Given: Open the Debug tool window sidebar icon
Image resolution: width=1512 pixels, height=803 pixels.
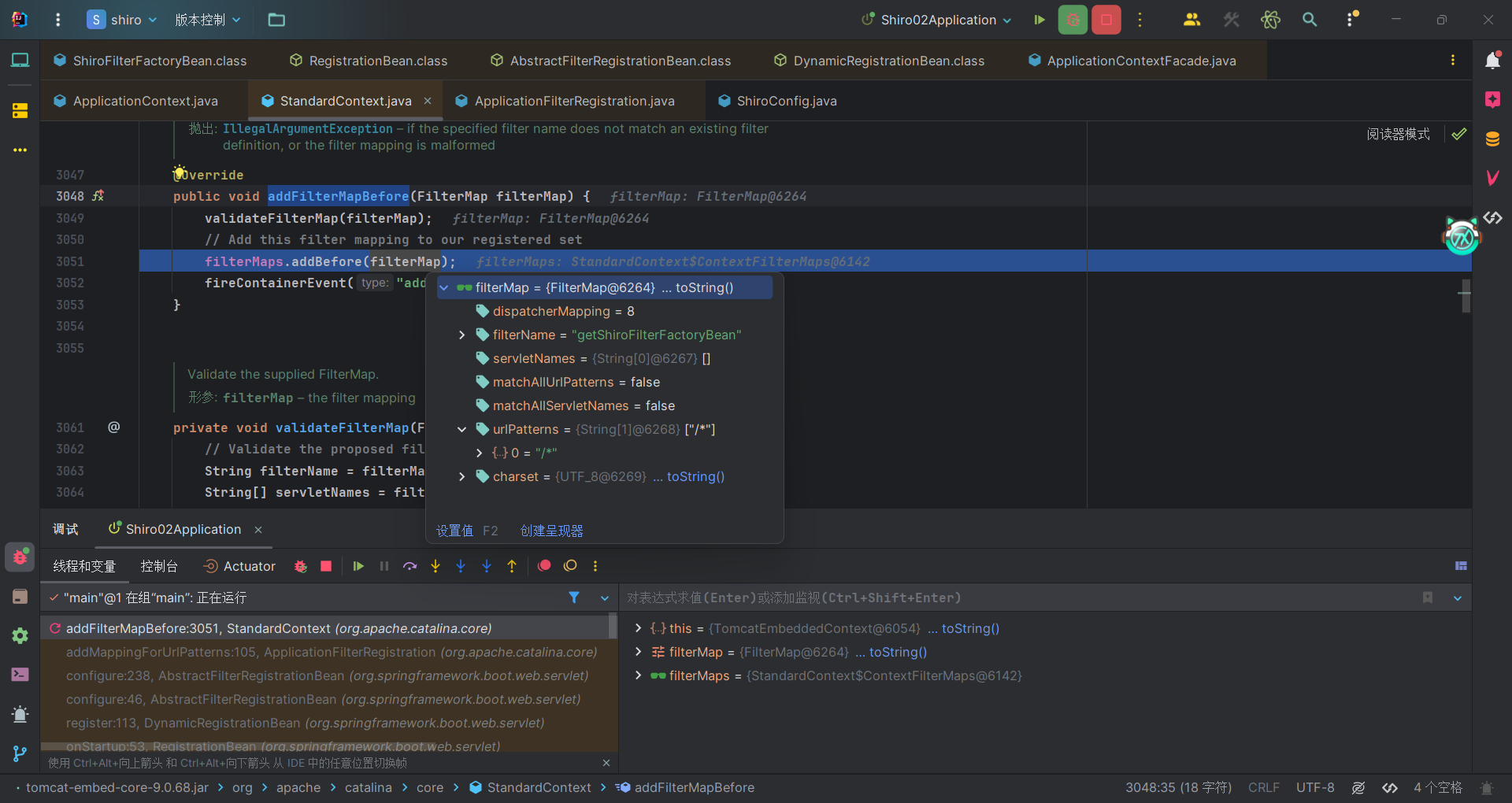Looking at the screenshot, I should [x=20, y=557].
